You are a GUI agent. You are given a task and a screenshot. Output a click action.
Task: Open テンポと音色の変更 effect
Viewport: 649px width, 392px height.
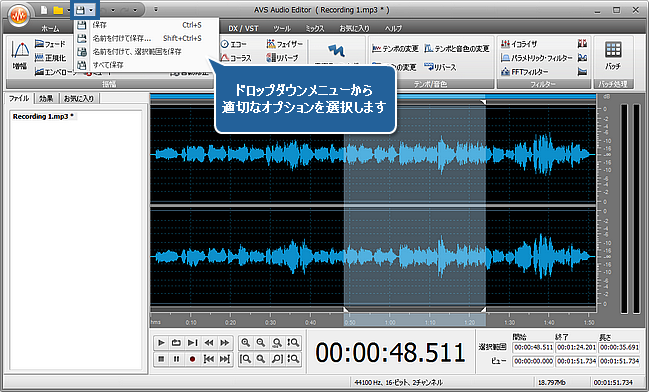pos(457,48)
